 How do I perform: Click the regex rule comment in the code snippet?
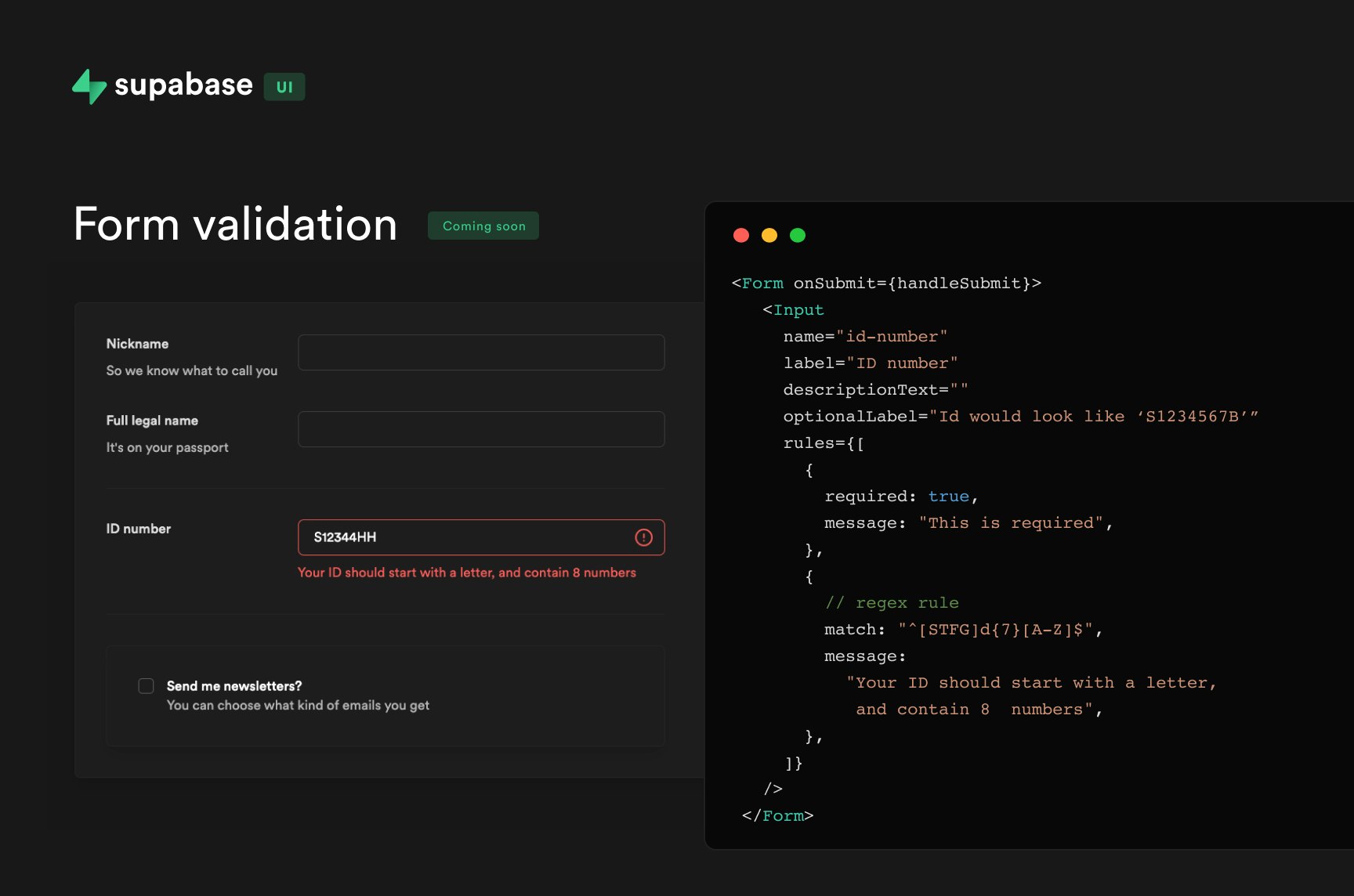[x=892, y=602]
